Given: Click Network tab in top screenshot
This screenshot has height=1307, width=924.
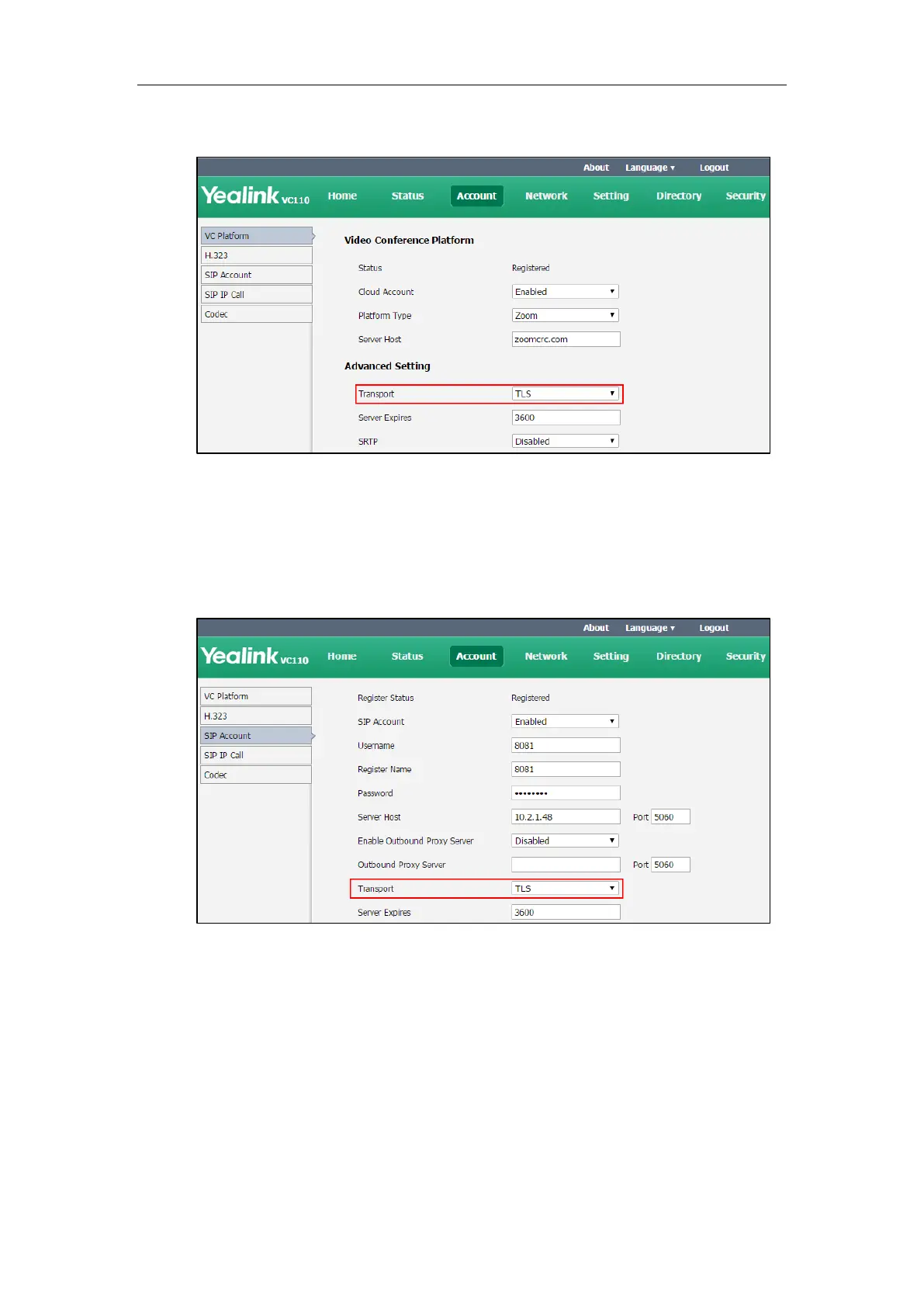Looking at the screenshot, I should pos(546,196).
